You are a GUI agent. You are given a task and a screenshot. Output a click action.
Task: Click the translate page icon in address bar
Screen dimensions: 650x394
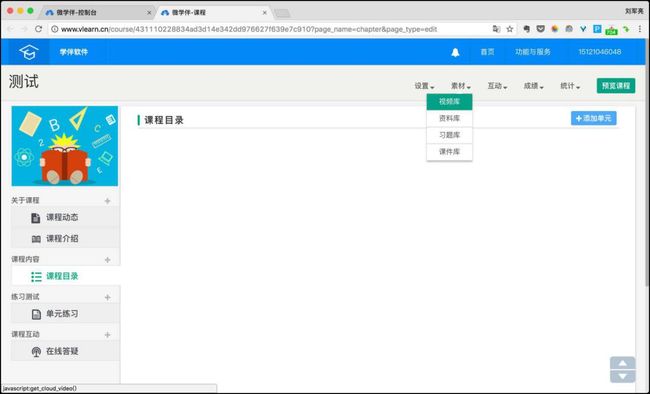(x=496, y=29)
